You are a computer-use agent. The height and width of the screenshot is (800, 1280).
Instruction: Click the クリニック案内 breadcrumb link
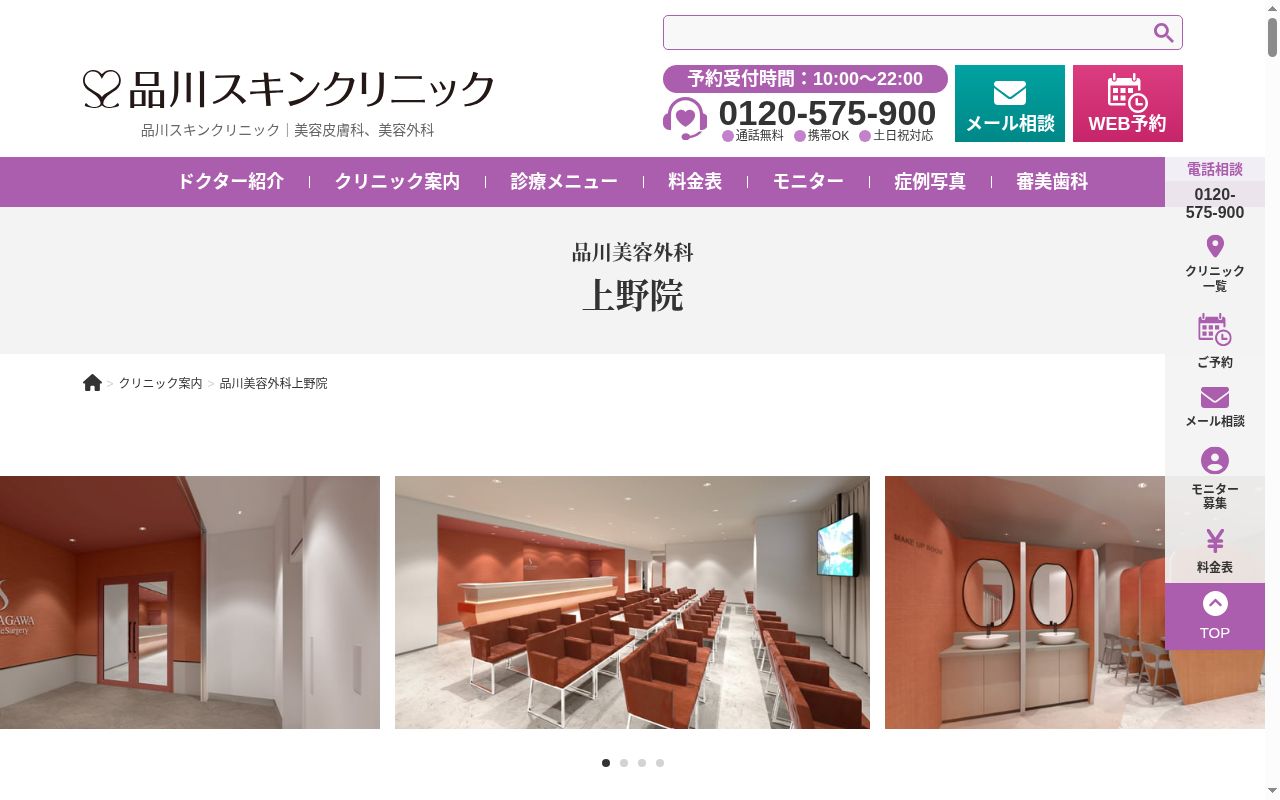[160, 384]
